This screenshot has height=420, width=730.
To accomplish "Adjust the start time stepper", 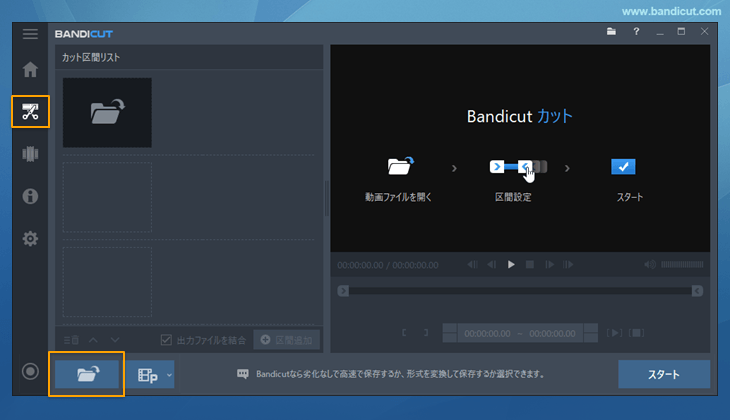I will pos(450,333).
